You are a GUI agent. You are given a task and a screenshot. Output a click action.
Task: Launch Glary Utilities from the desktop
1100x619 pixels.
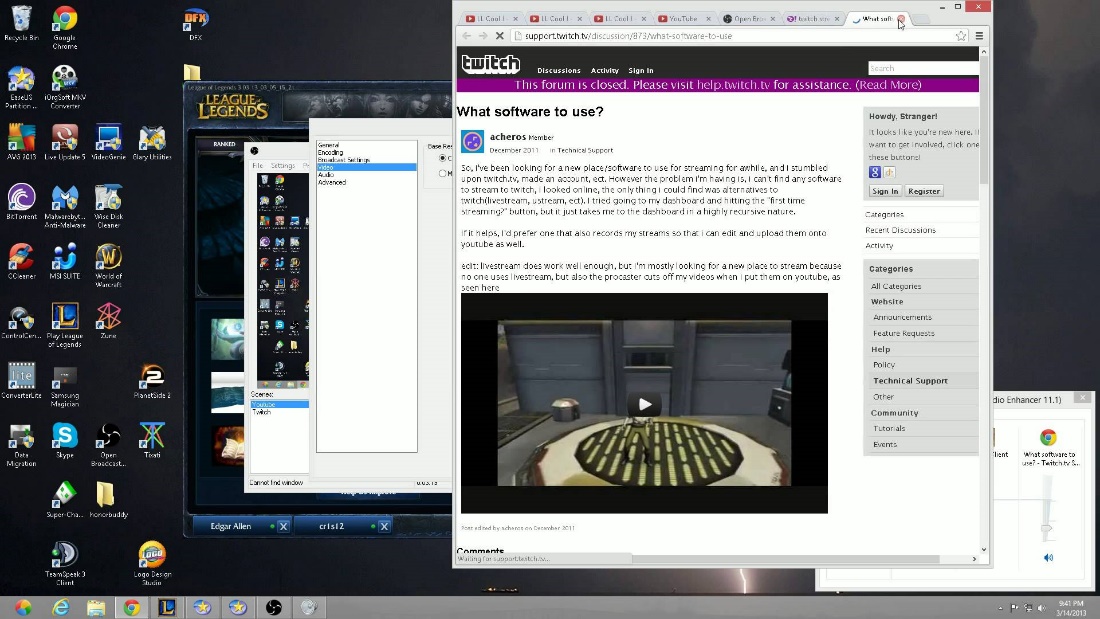(152, 142)
